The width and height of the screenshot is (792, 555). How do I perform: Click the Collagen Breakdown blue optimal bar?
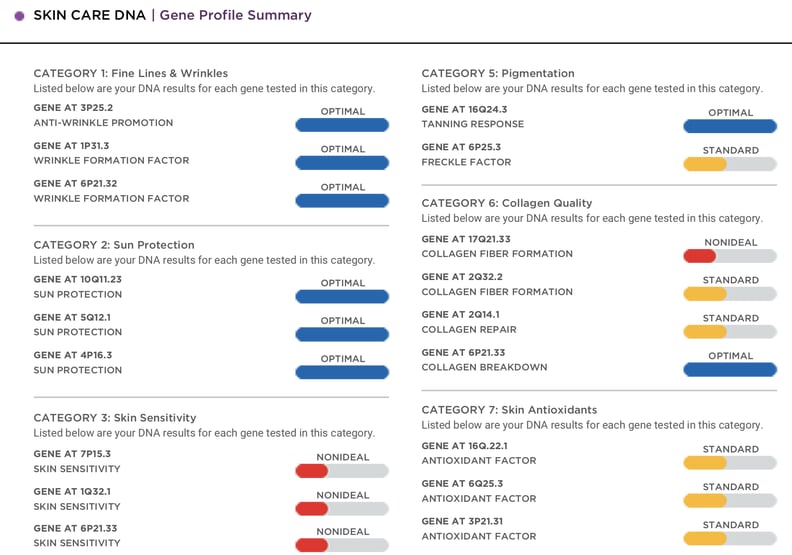click(730, 370)
